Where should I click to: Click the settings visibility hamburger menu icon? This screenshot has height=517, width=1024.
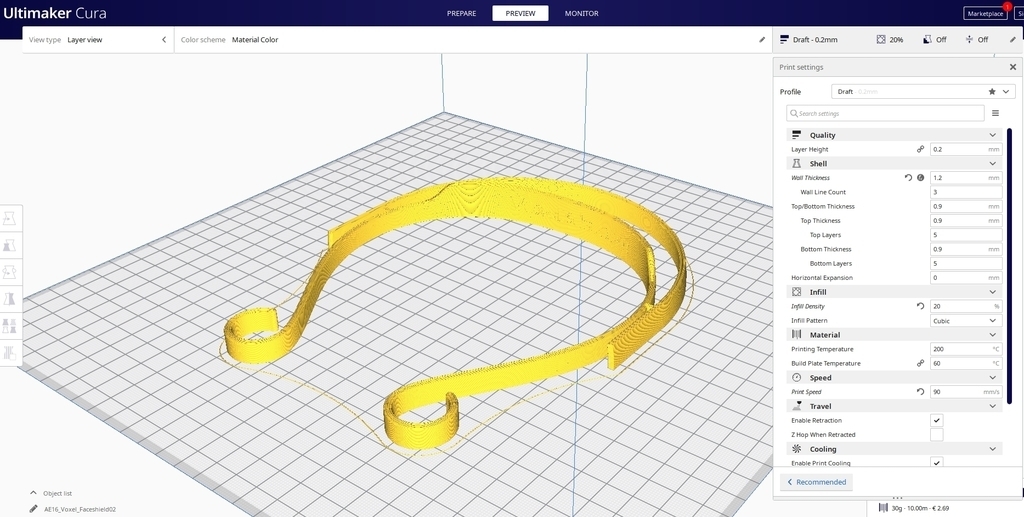pyautogui.click(x=995, y=113)
